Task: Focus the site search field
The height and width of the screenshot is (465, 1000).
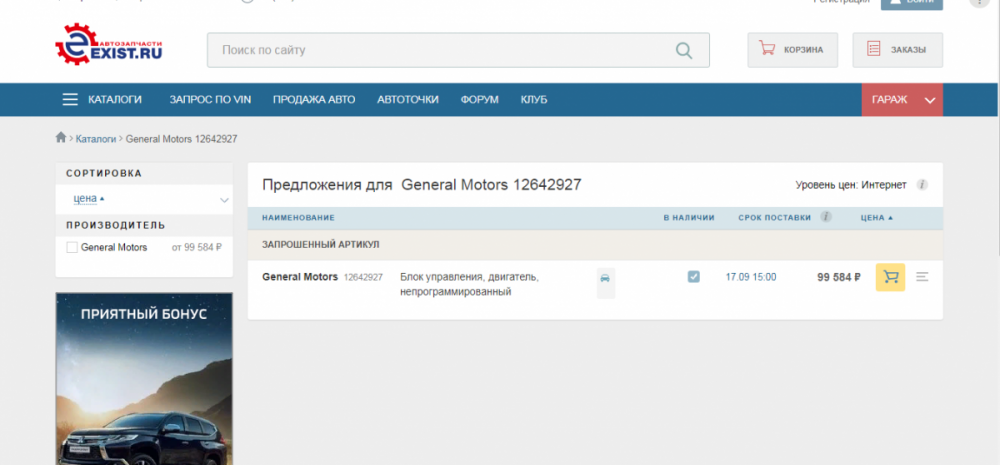Action: pos(458,50)
